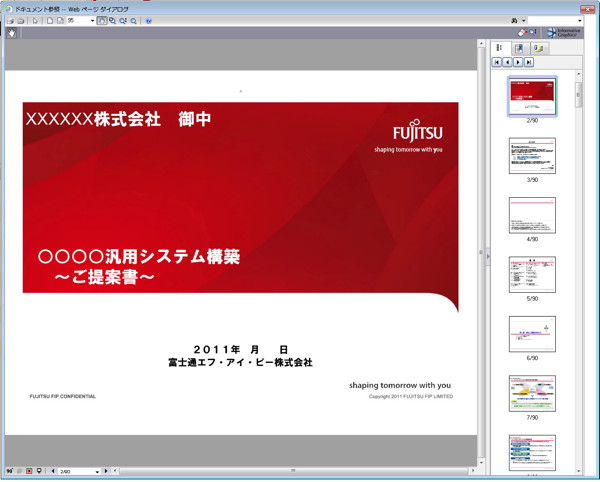Select thumbnail for page 5/90
The height and width of the screenshot is (482, 600).
(532, 275)
